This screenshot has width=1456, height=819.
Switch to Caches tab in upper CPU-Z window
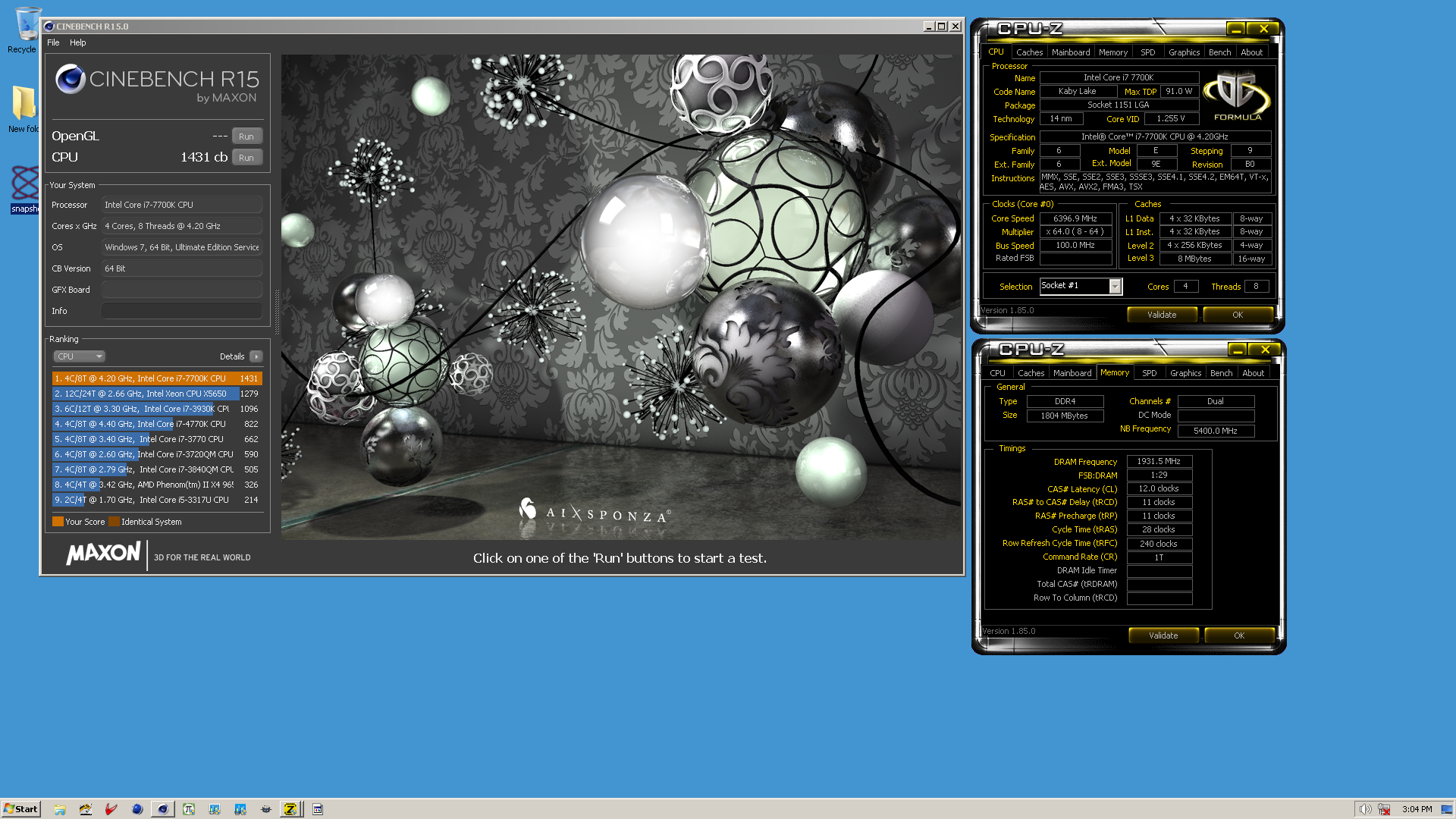tap(1029, 52)
